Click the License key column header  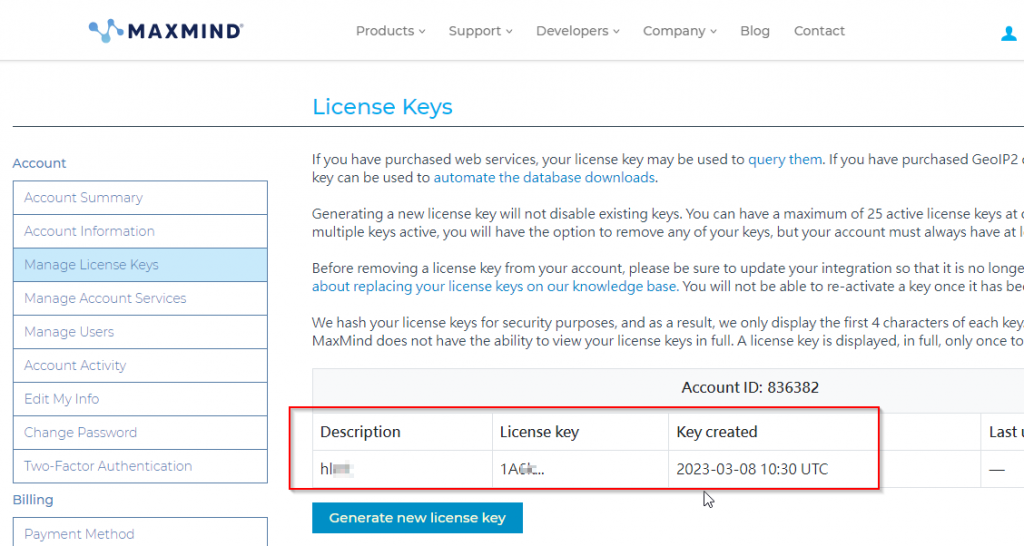tap(580, 432)
